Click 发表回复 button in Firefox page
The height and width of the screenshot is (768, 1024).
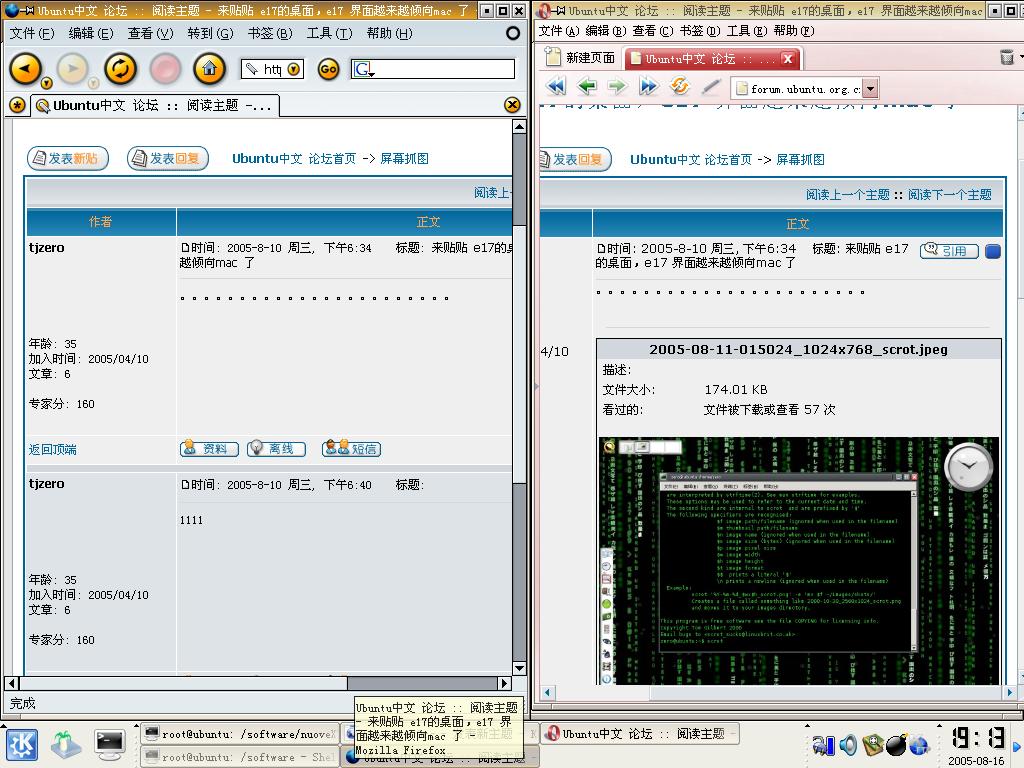coord(168,158)
